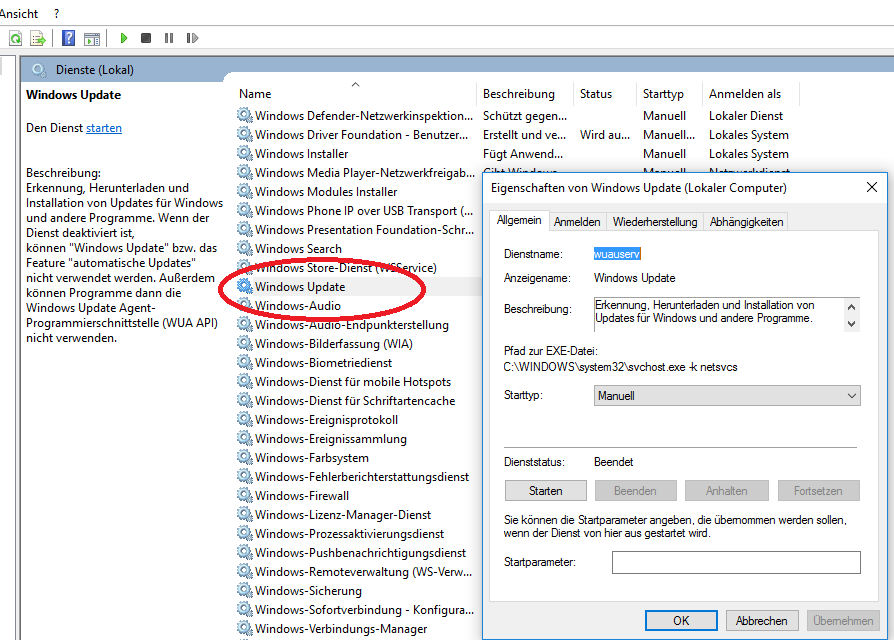Click gear icon of Windows-Firewall service
The width and height of the screenshot is (894, 640).
[x=245, y=495]
